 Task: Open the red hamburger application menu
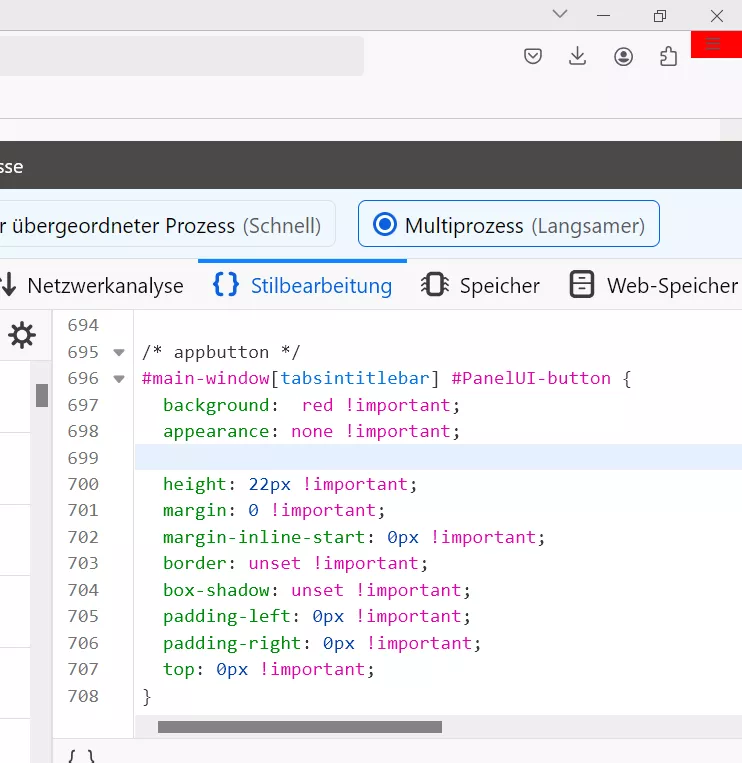[714, 44]
